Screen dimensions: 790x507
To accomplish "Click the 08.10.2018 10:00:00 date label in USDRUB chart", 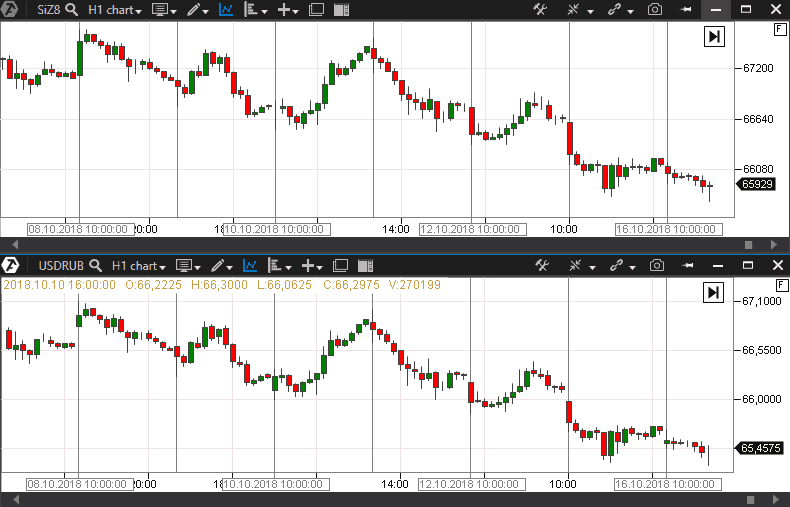I will [80, 484].
